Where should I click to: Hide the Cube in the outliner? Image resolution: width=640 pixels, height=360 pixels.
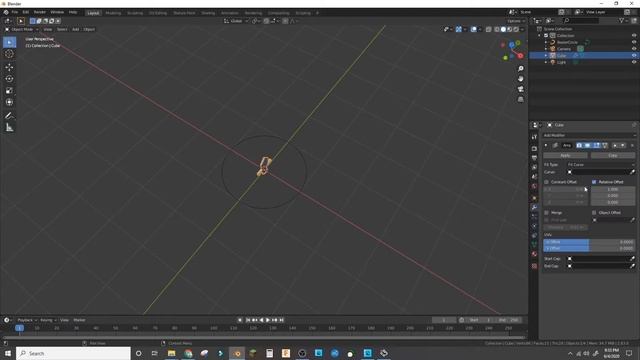click(634, 56)
